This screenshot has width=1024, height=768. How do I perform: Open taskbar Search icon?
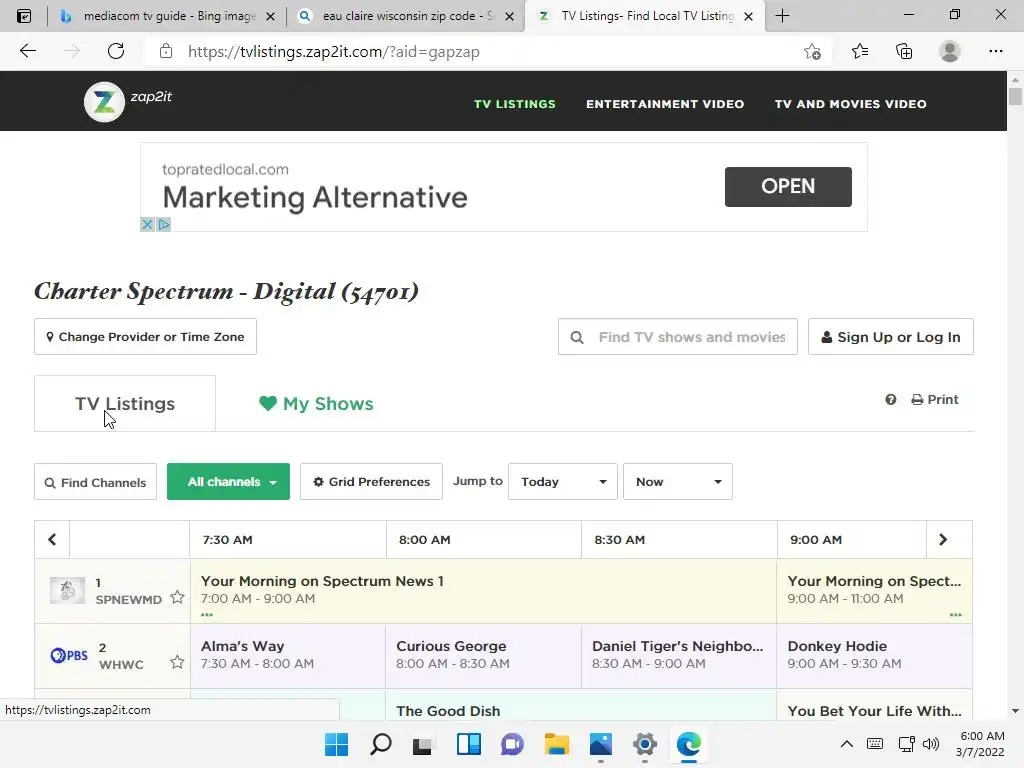point(381,744)
